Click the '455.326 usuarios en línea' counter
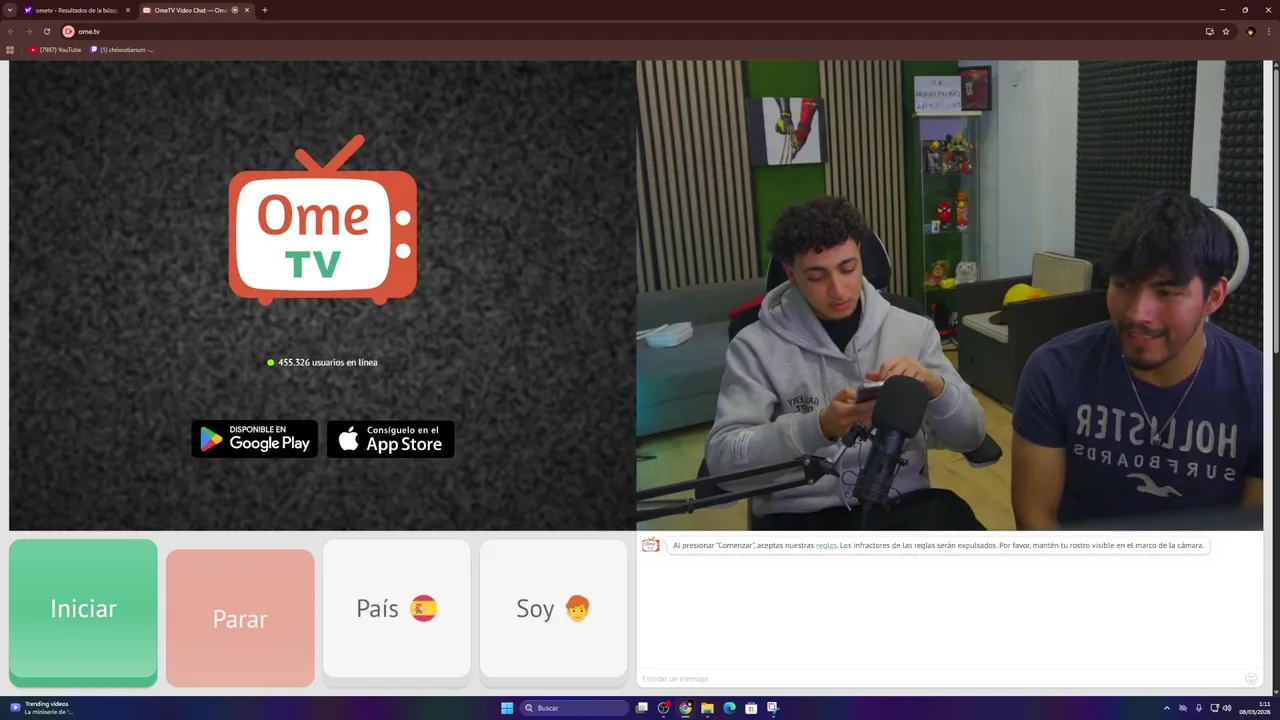Screen dimensions: 1280x720 pyautogui.click(x=322, y=362)
